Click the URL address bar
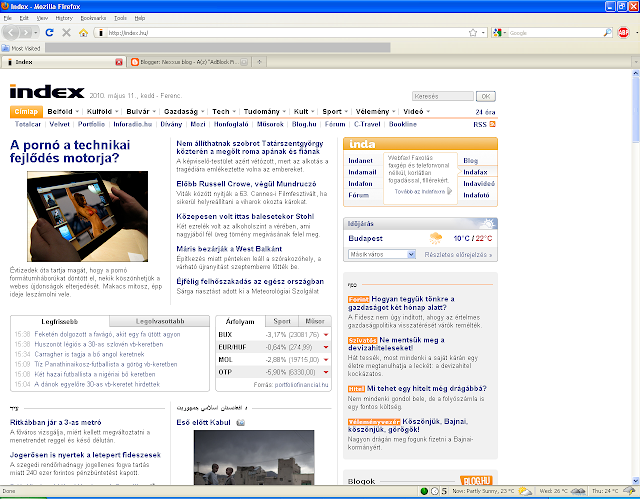The height and width of the screenshot is (499, 640). [286, 33]
